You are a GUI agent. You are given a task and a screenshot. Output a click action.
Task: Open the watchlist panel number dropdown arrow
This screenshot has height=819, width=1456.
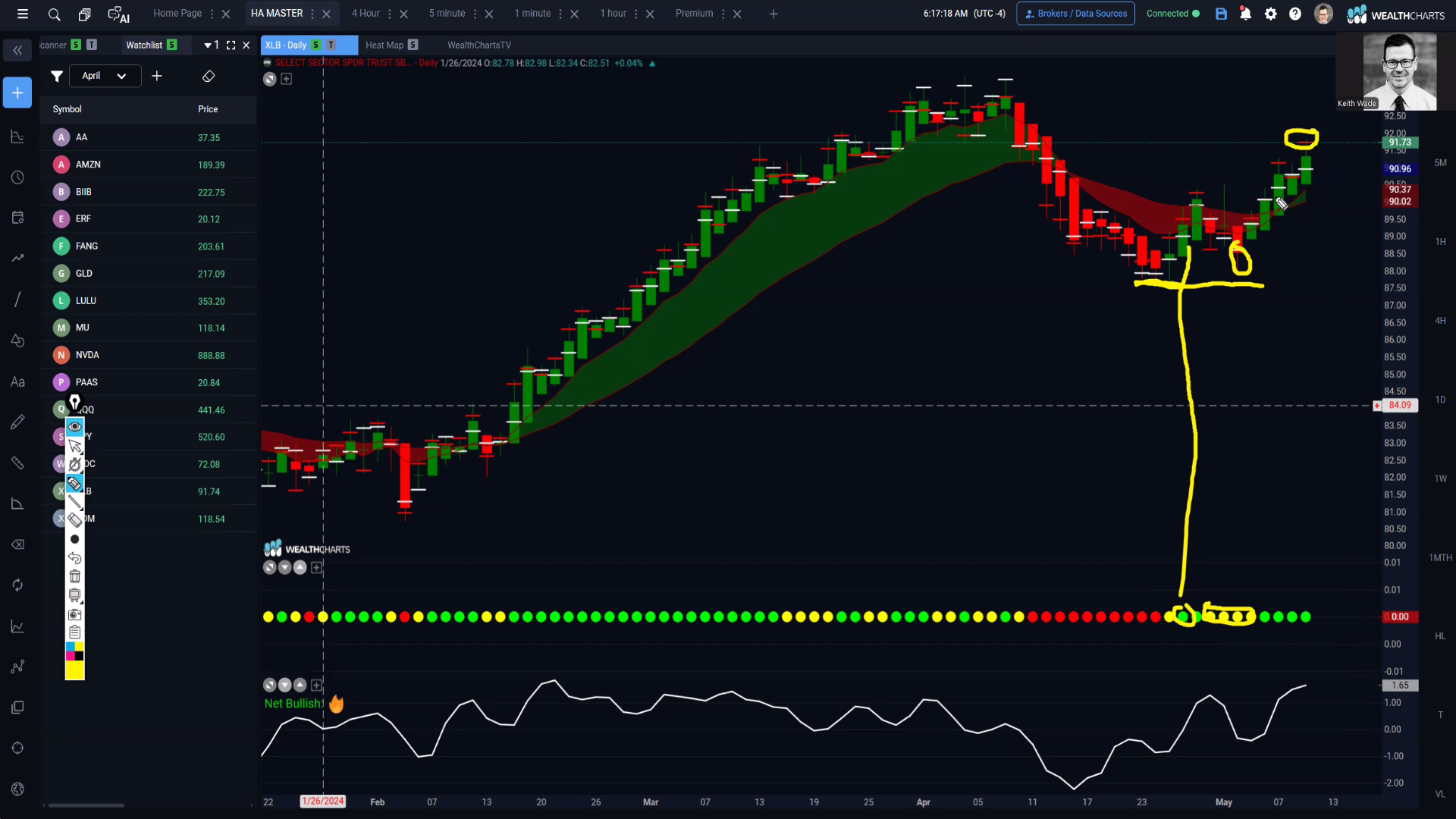coord(207,45)
